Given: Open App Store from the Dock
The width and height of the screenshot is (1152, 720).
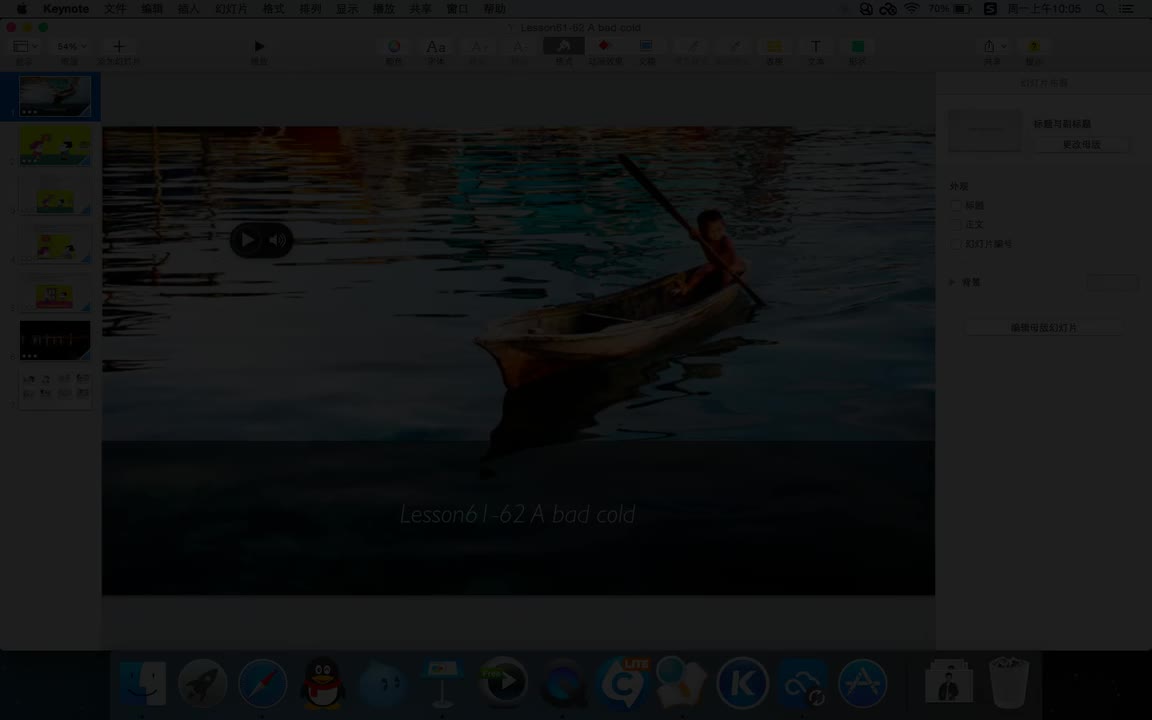Looking at the screenshot, I should pyautogui.click(x=862, y=683).
